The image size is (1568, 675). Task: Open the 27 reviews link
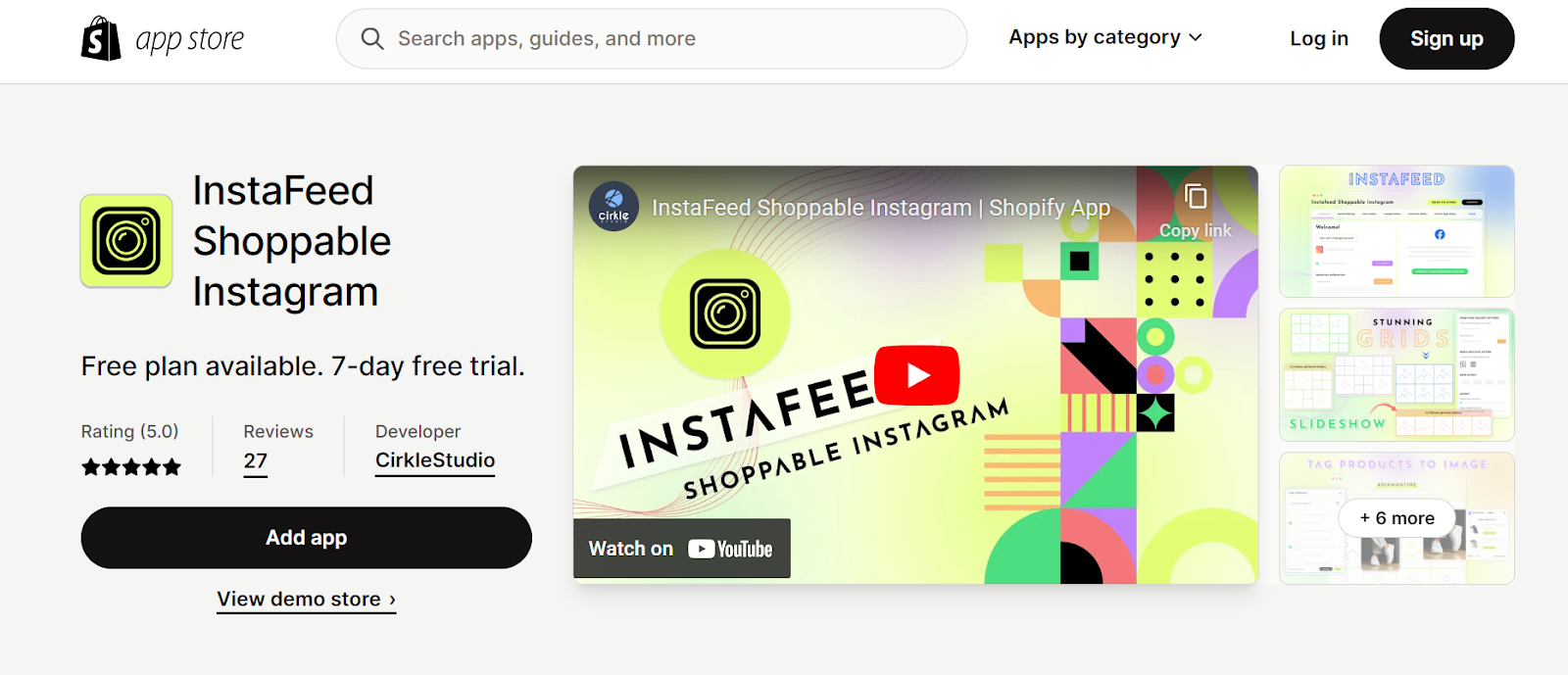(x=256, y=461)
